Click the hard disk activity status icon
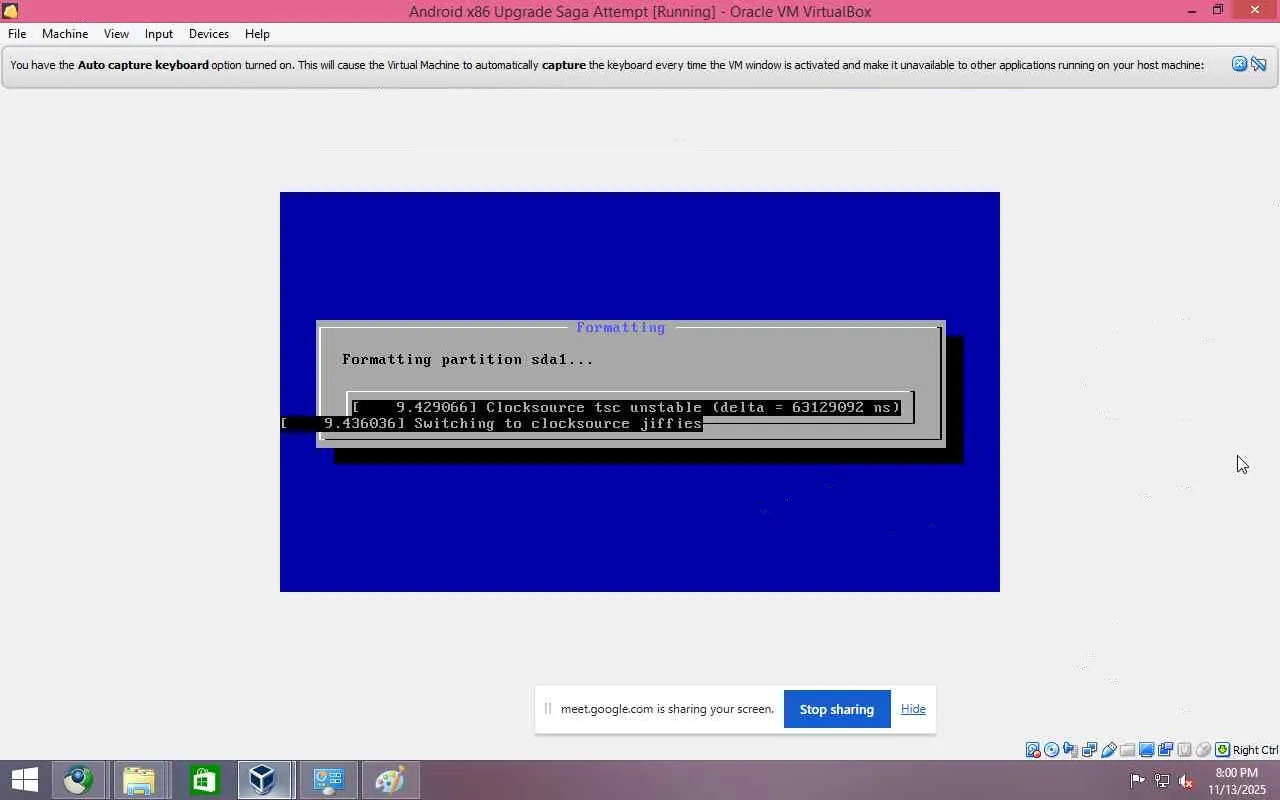 click(x=1033, y=750)
